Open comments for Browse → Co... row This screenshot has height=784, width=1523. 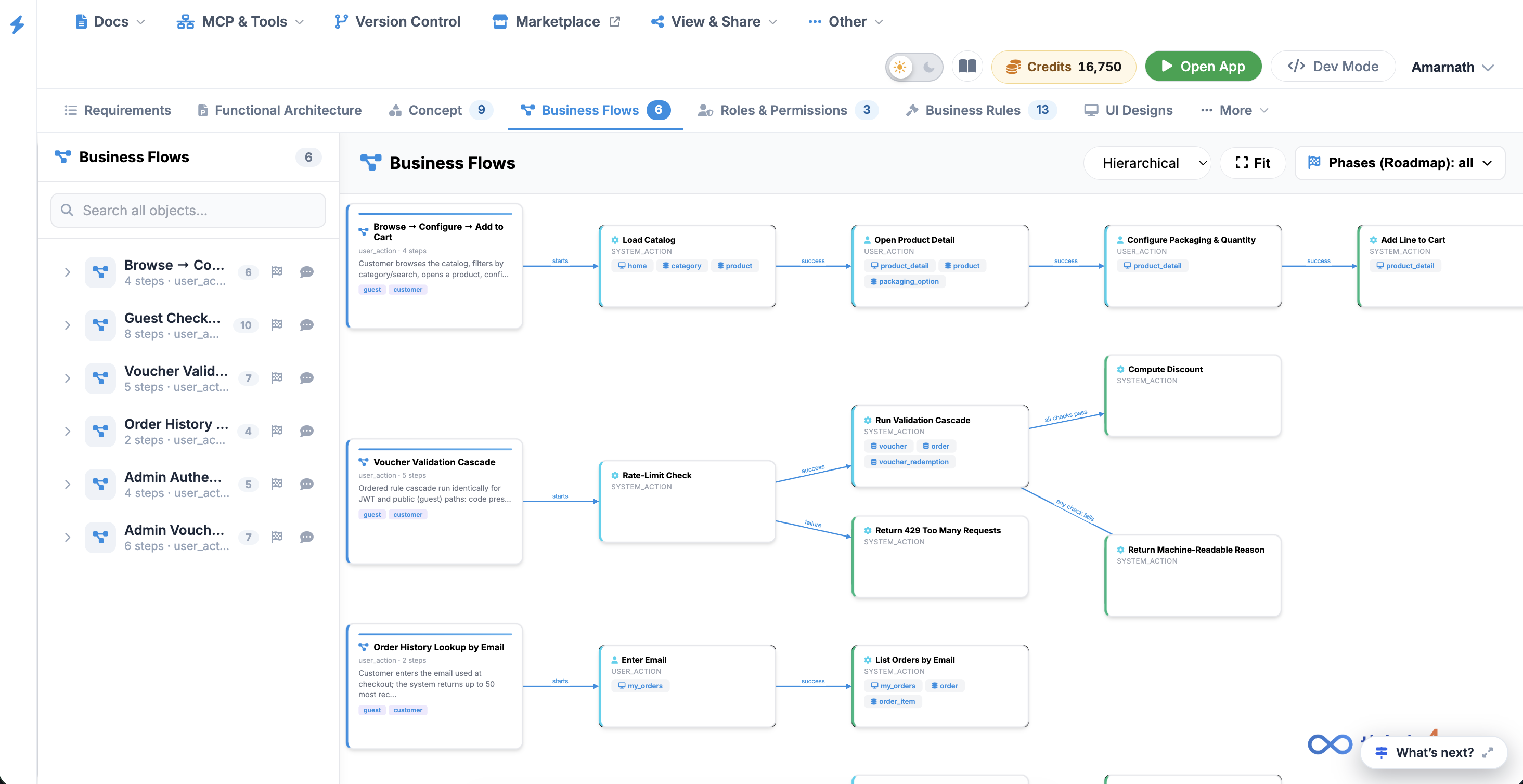coord(306,272)
